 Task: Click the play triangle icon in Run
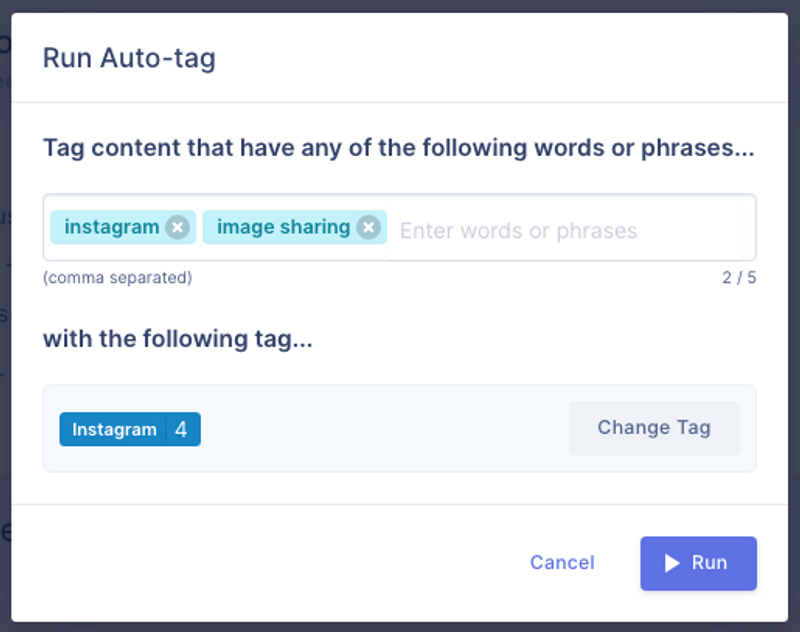click(x=672, y=563)
